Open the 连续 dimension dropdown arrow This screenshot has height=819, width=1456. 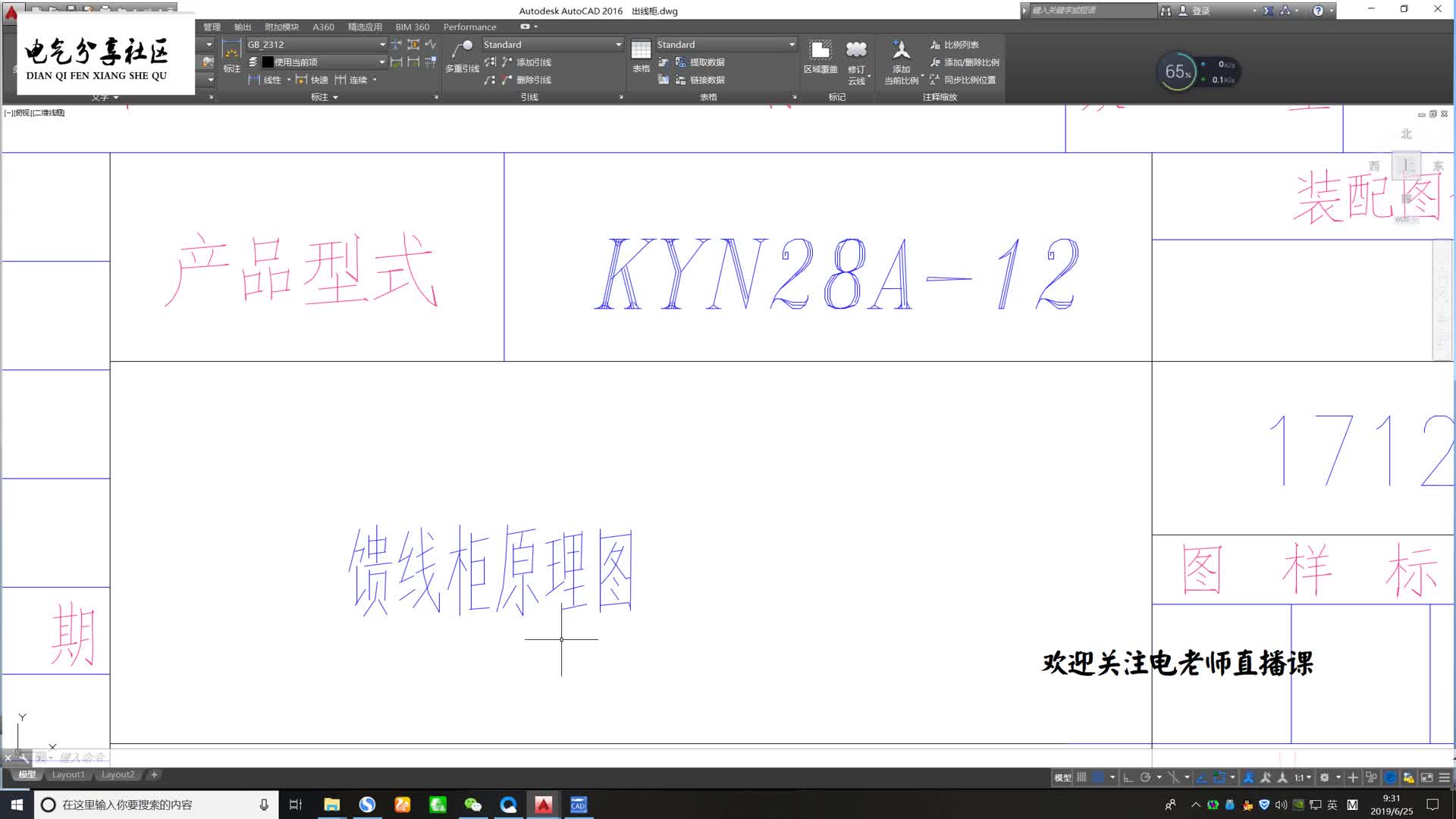(x=375, y=80)
